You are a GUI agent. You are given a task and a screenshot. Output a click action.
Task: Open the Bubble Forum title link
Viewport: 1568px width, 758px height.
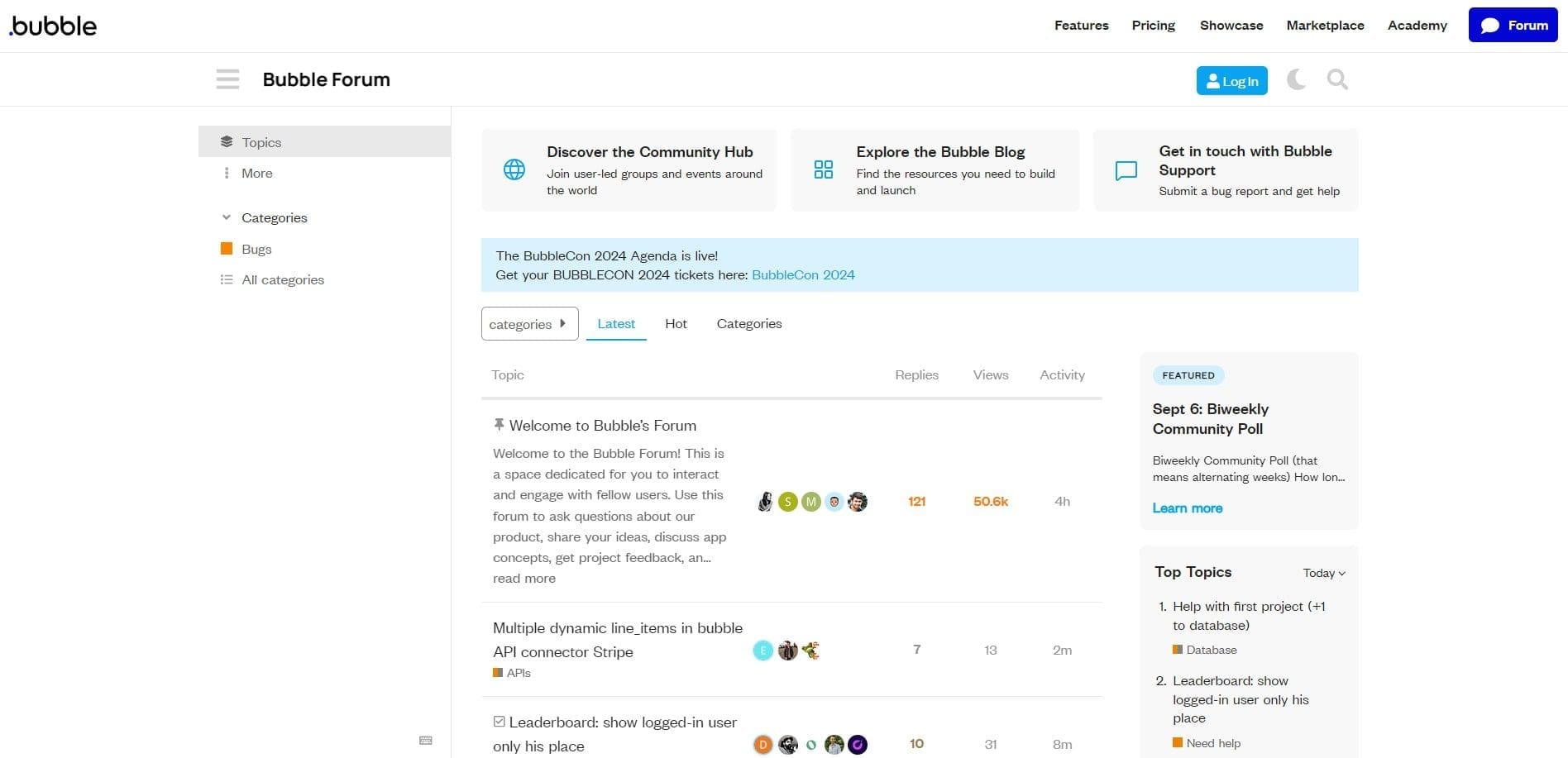click(x=327, y=79)
